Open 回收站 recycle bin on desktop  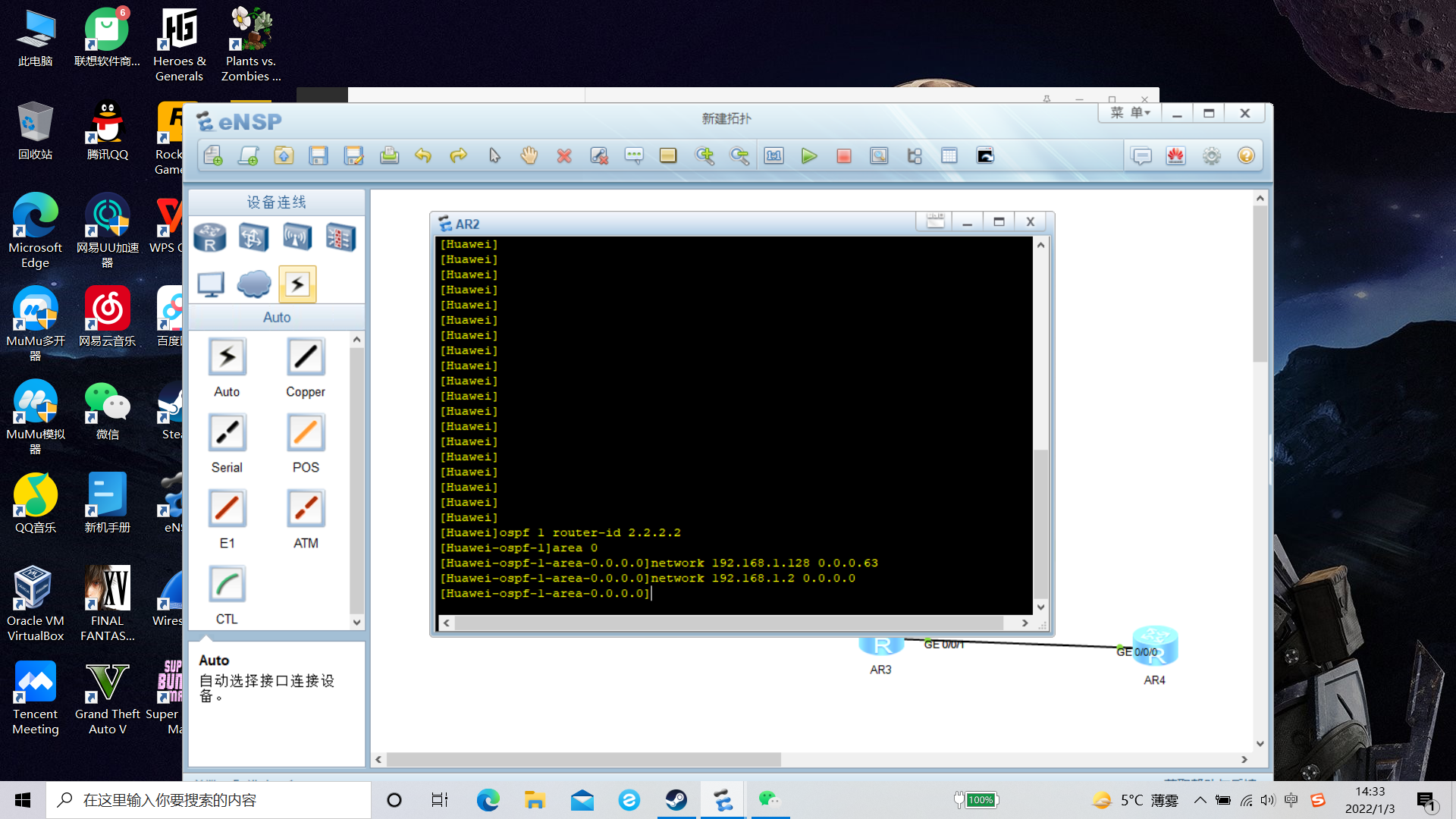(x=35, y=130)
